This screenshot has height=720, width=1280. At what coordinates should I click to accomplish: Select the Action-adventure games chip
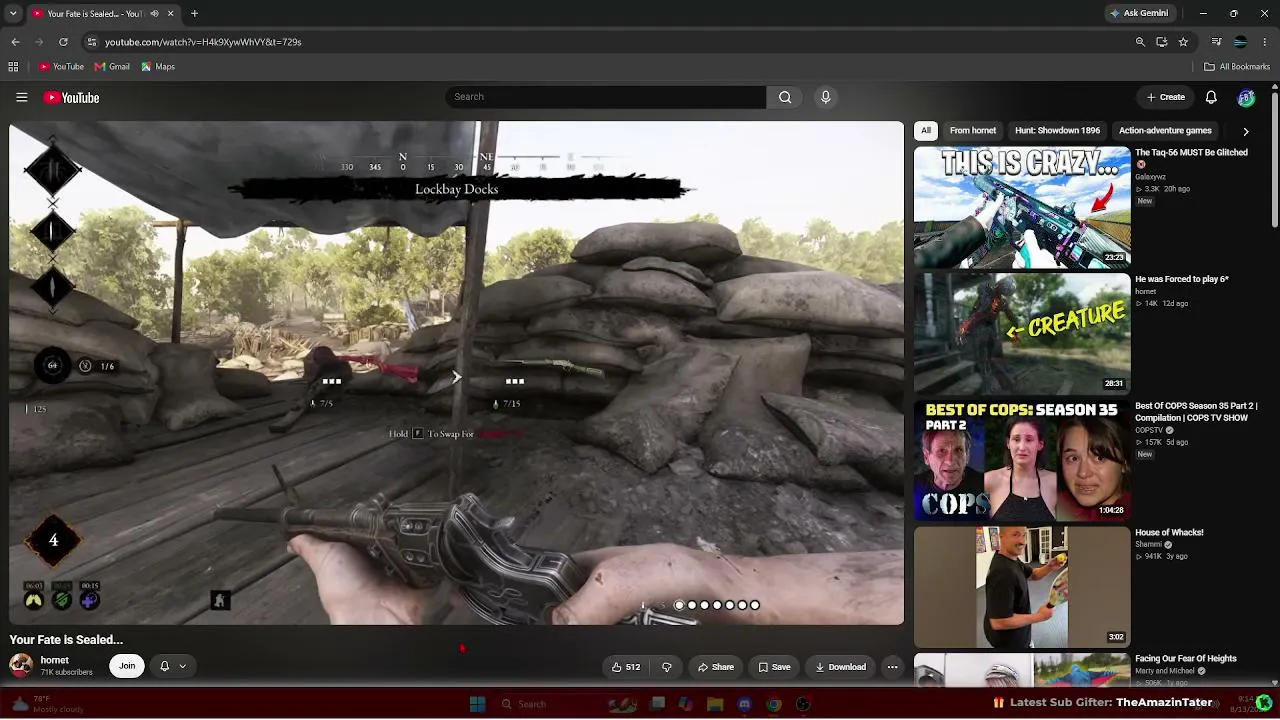[x=1165, y=131]
